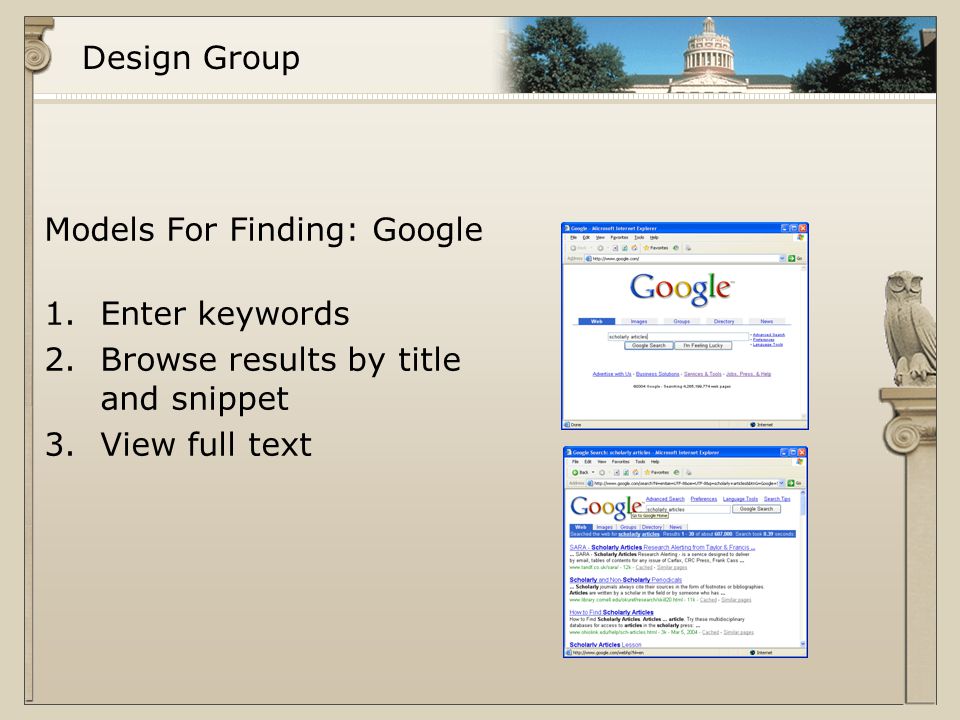The height and width of the screenshot is (720, 960).
Task: Click the page icon in the homepage address bar
Action: pos(588,258)
